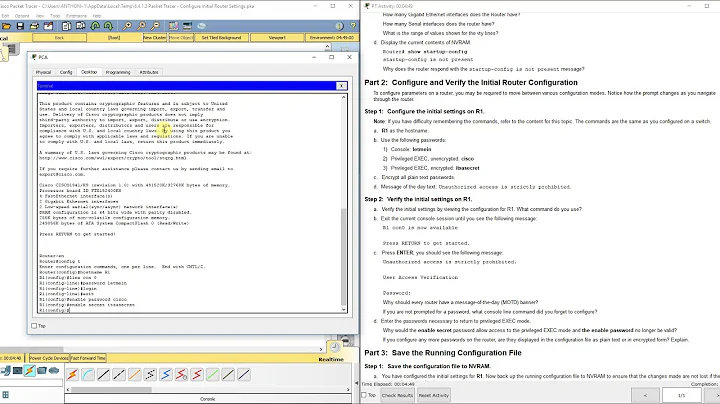Click Power Cycle Devices button
Viewport: 720px width, 404px height.
[x=49, y=358]
